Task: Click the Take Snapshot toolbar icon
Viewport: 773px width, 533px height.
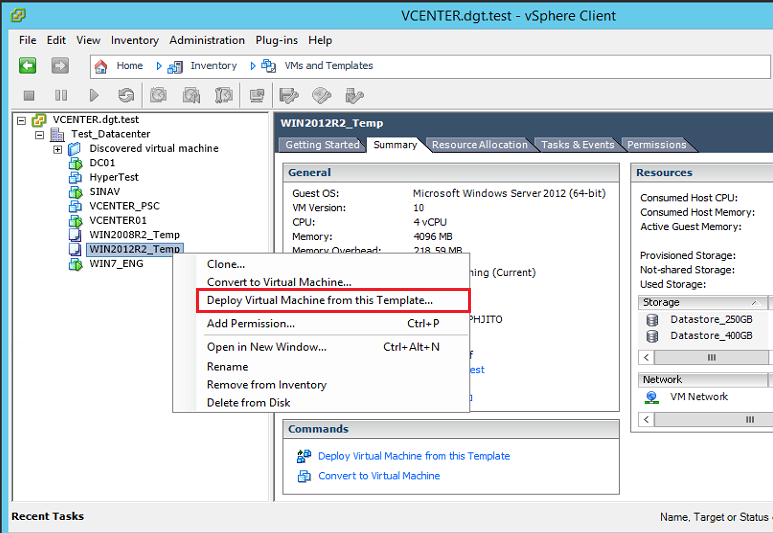Action: pos(158,95)
